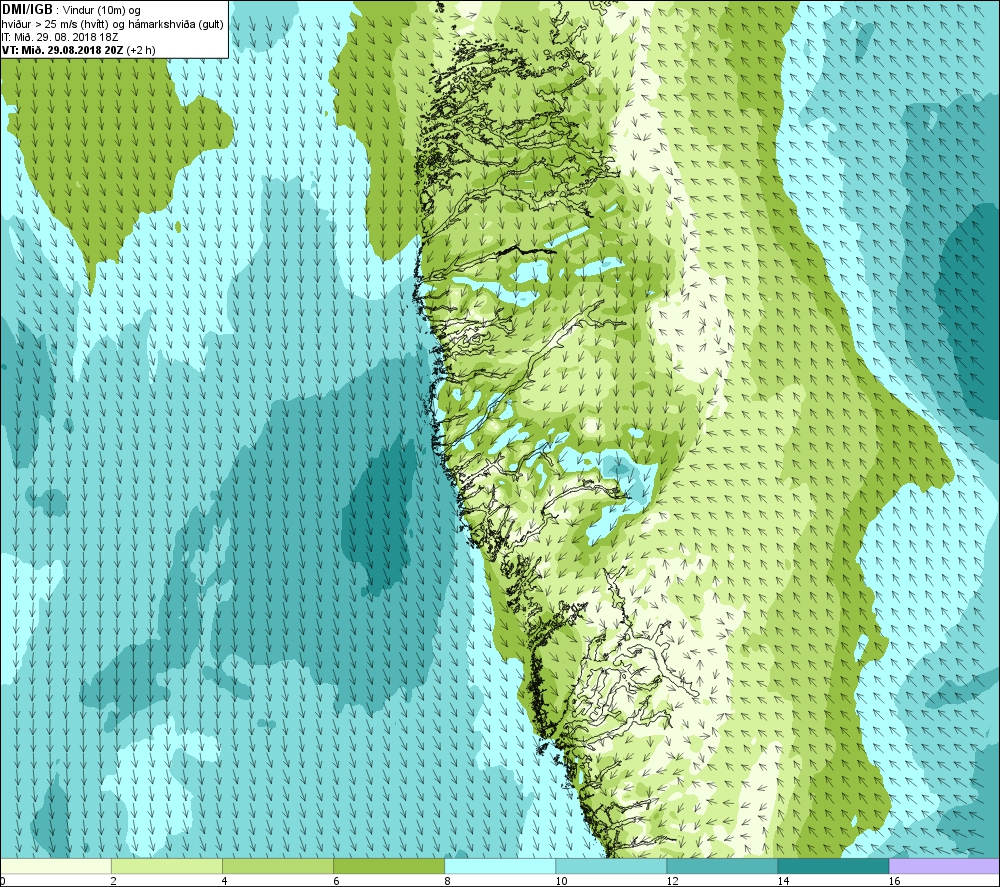This screenshot has width=1000, height=887.
Task: Click the legend value '10'
Action: 561,881
